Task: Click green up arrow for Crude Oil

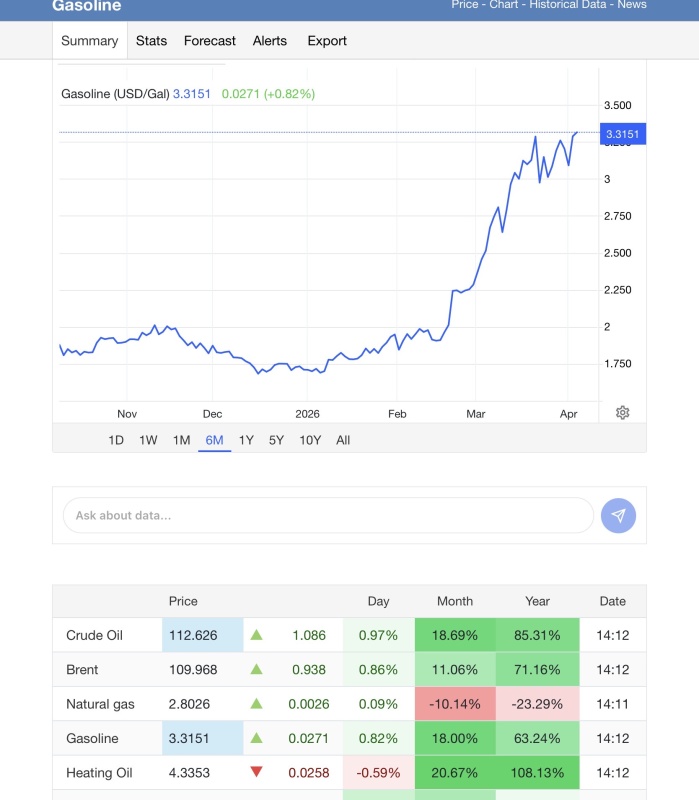Action: coord(257,635)
